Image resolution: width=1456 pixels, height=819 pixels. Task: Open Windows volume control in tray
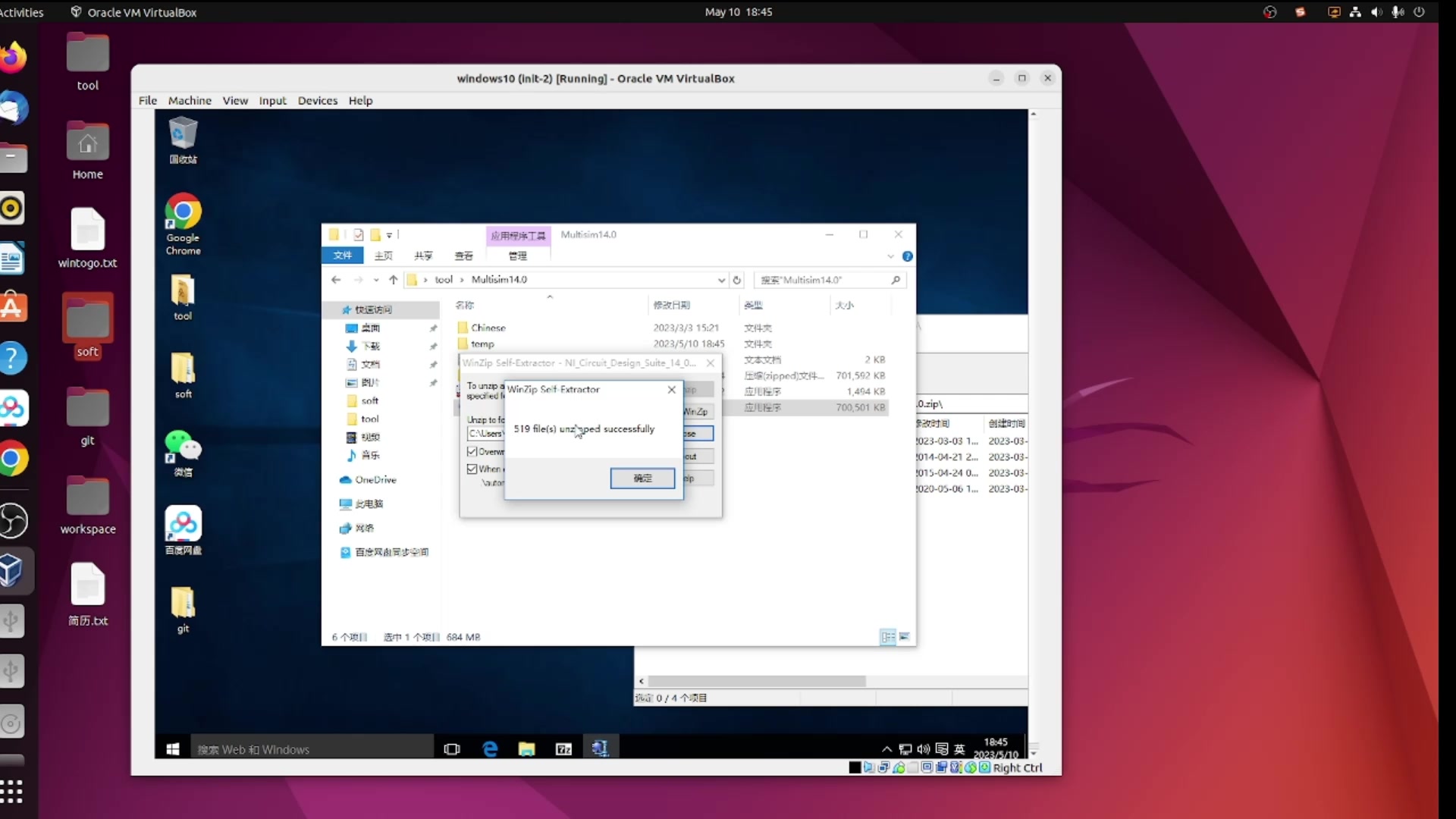click(x=924, y=749)
